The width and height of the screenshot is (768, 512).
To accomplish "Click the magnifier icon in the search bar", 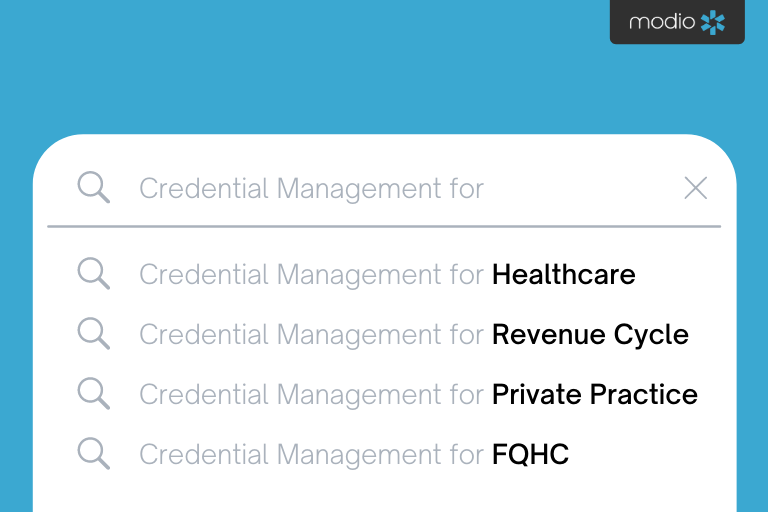I will pos(94,187).
